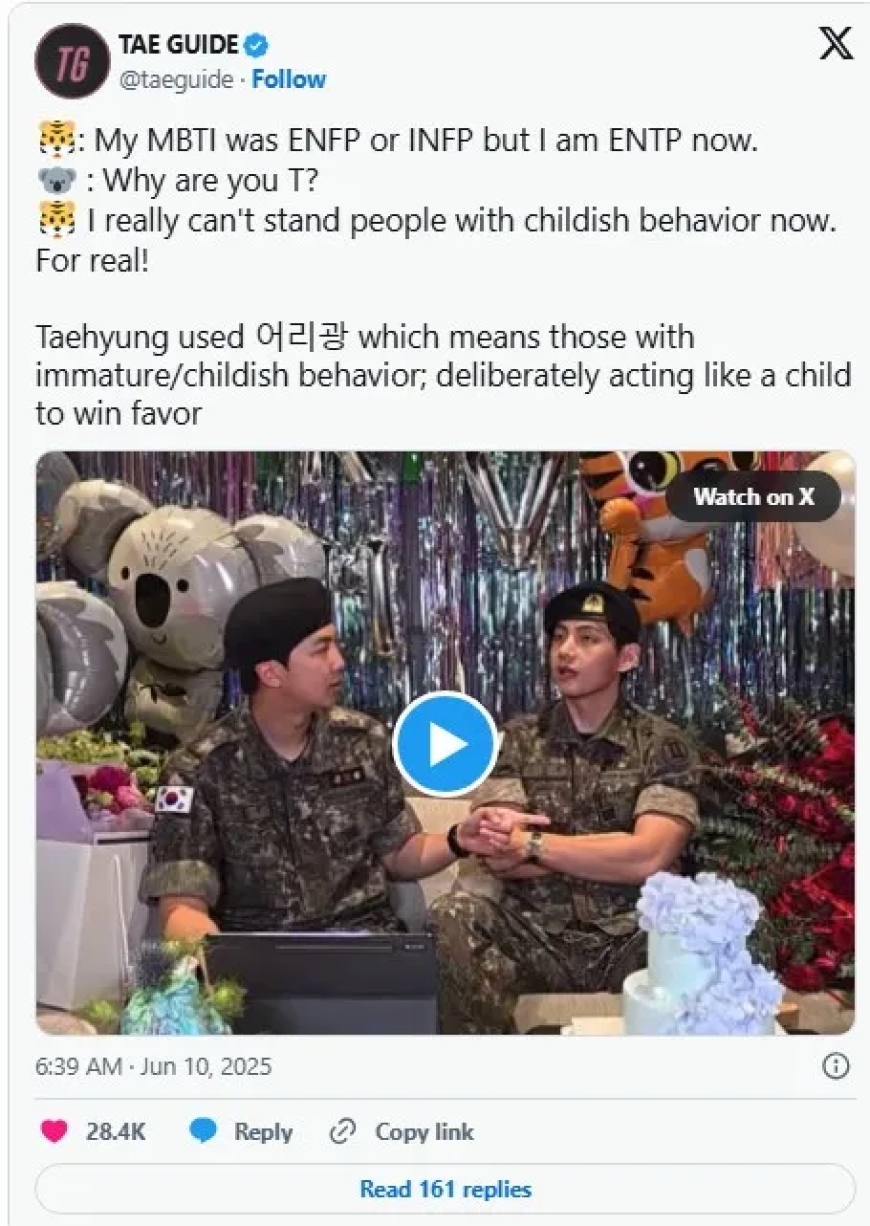Click the Copy link text

tap(424, 1132)
